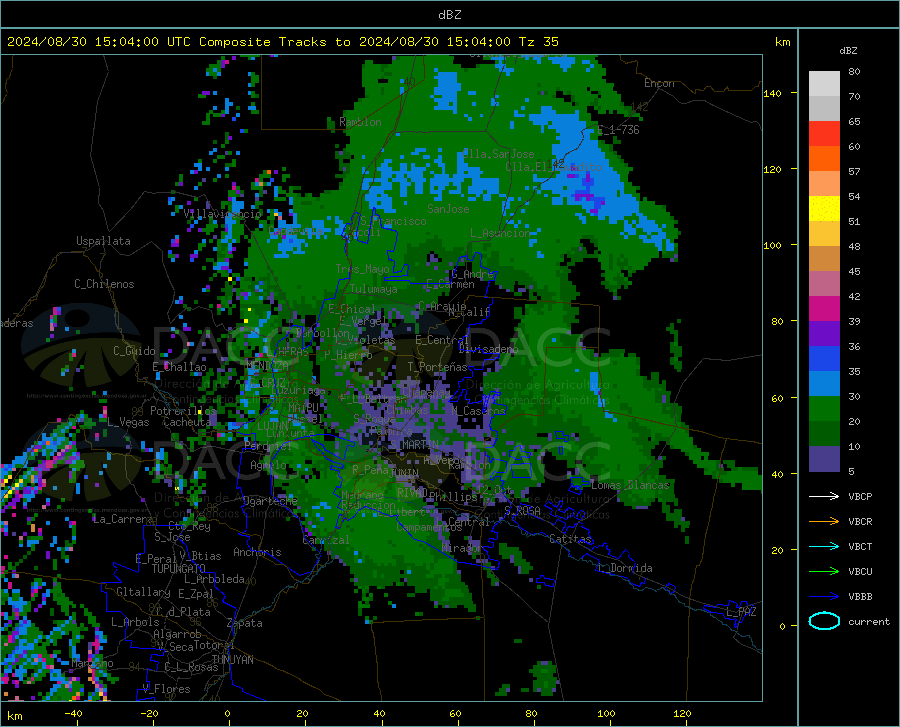Click the L_Asuncion map label

coord(500,233)
